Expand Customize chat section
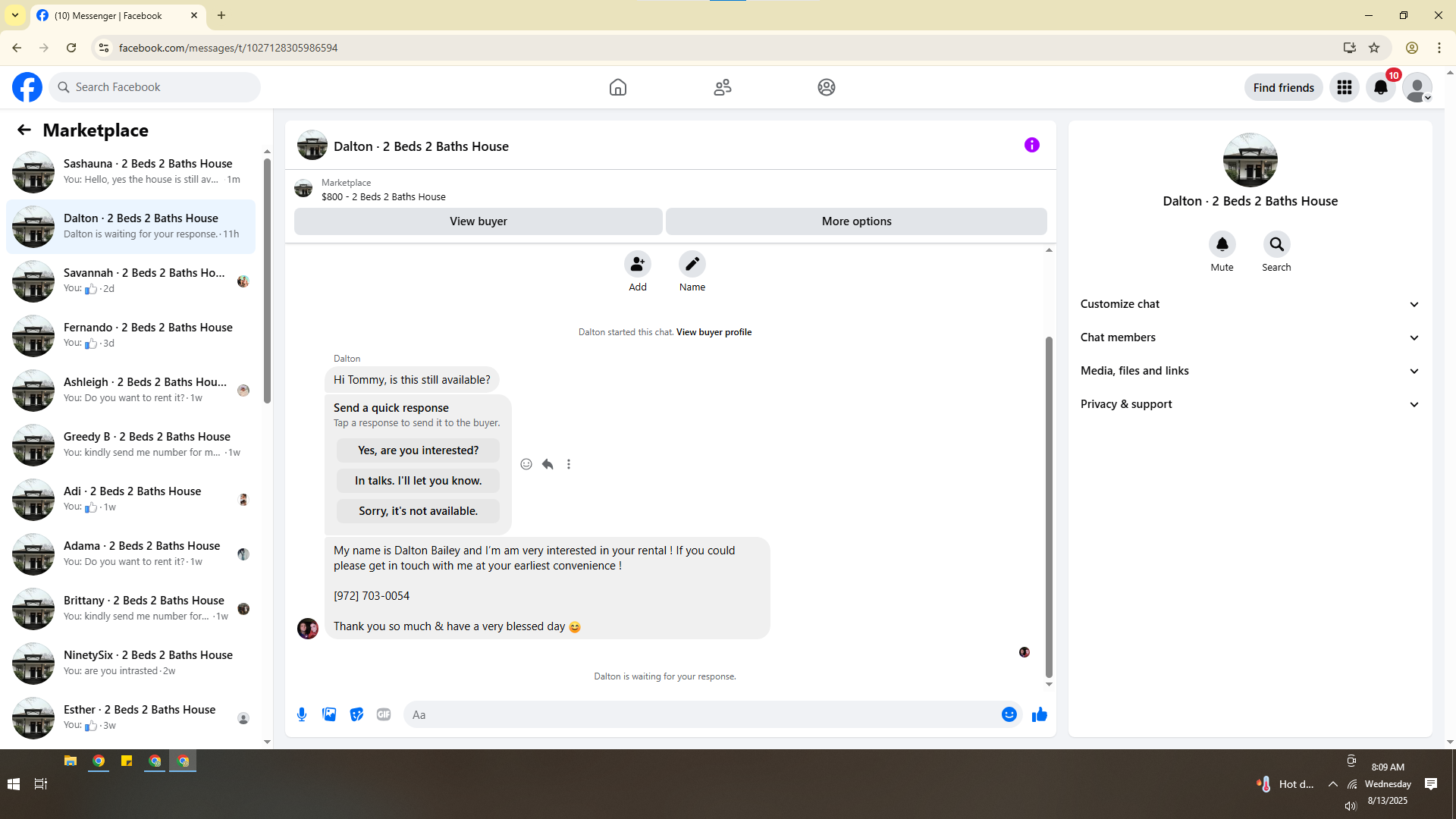1456x819 pixels. click(1250, 304)
